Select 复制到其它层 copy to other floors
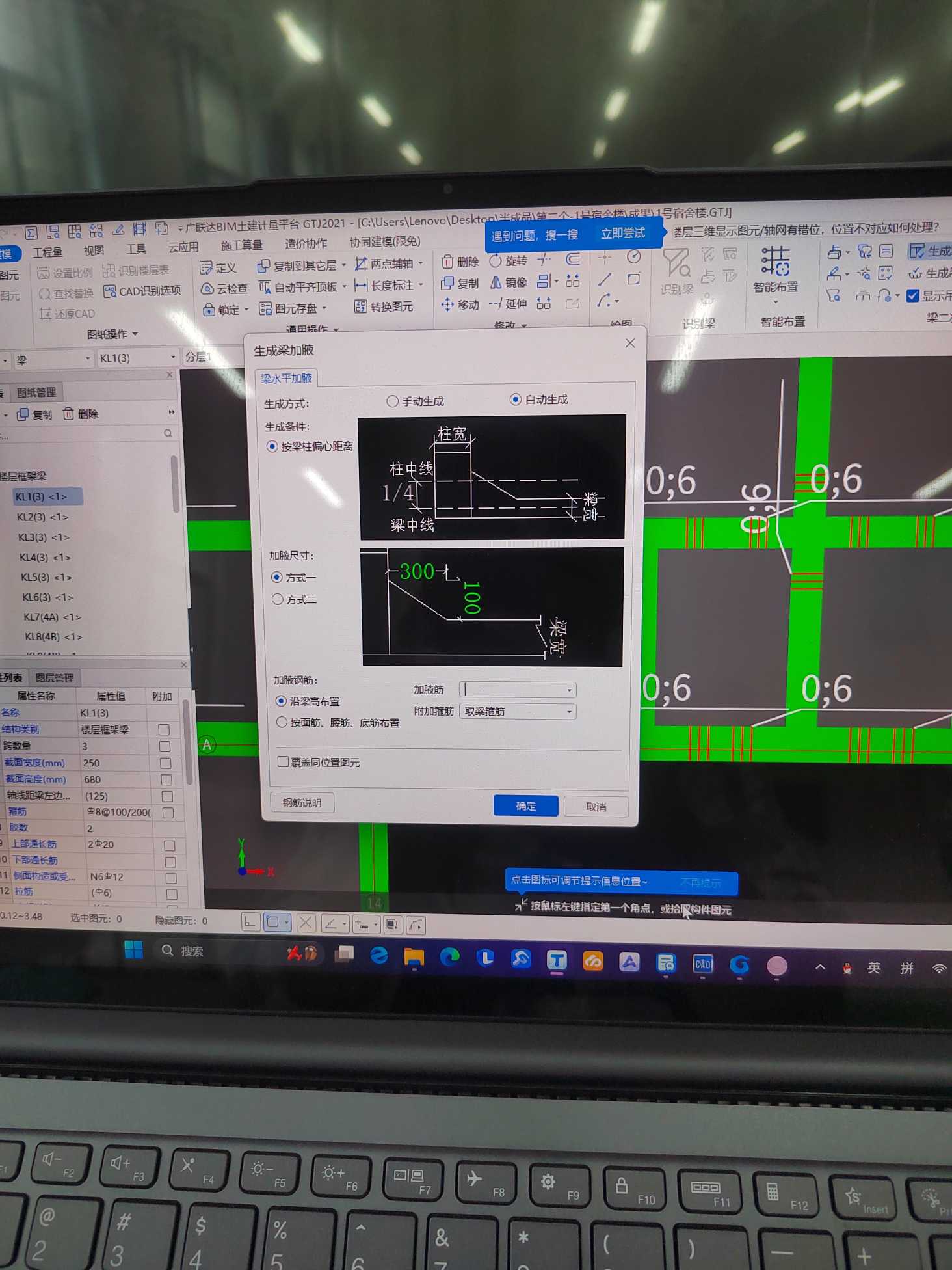The image size is (952, 1270). (297, 265)
